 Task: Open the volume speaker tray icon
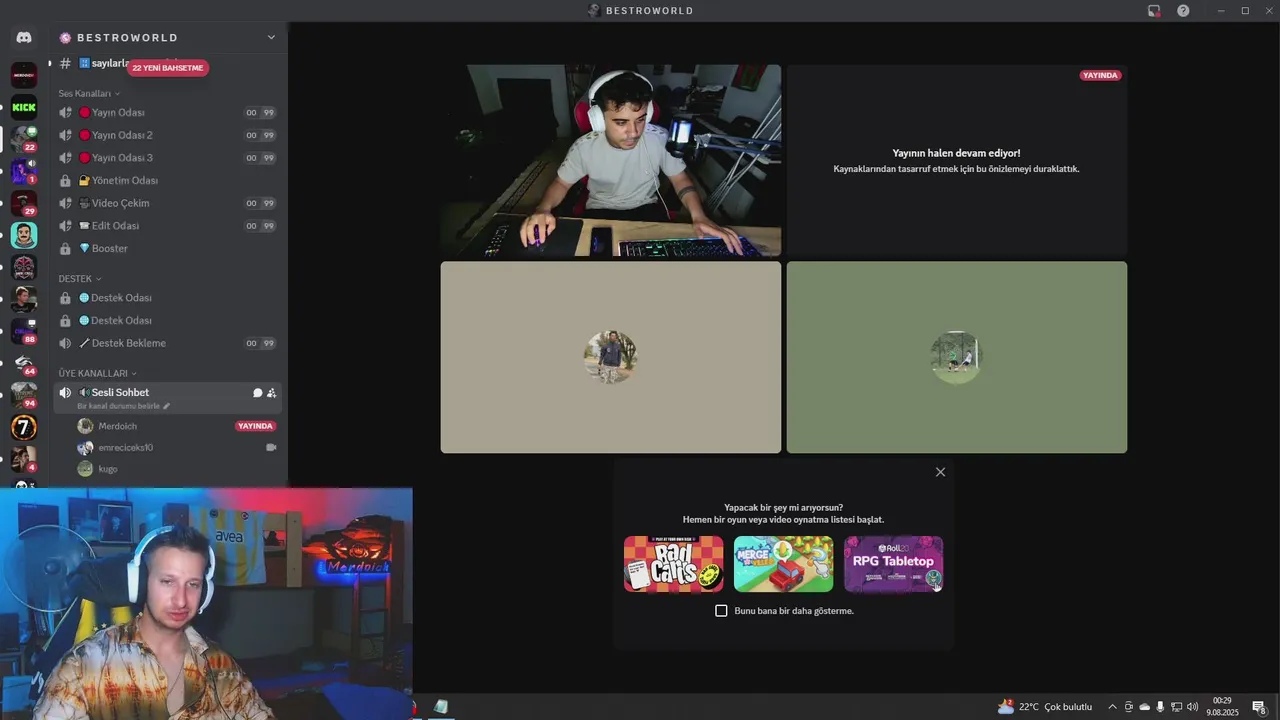pos(1193,707)
